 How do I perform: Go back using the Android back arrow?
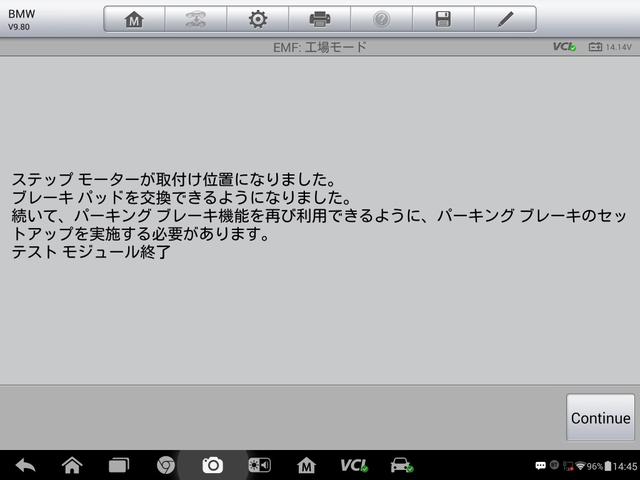pos(25,465)
